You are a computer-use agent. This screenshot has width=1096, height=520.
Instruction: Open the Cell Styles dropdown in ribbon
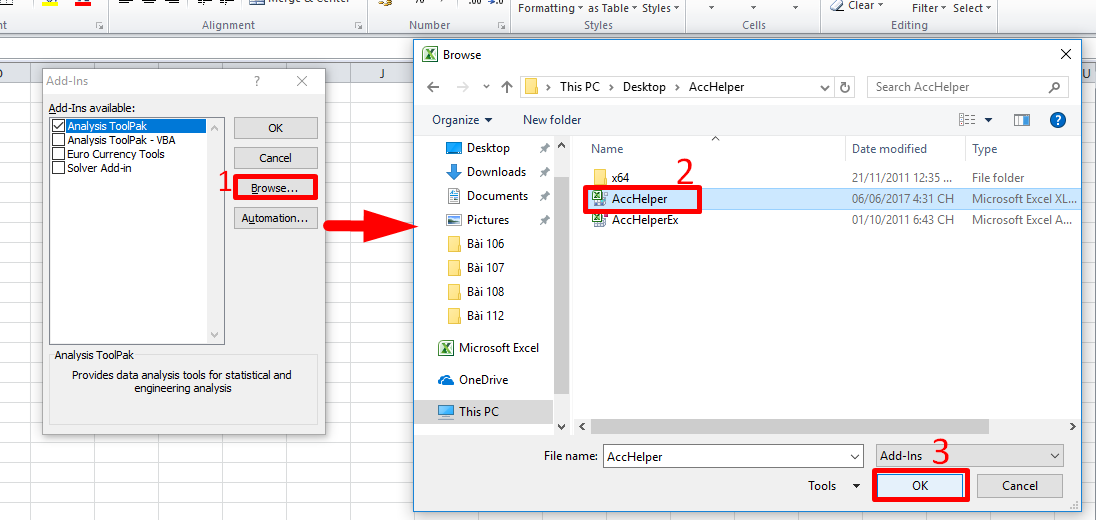pos(661,8)
